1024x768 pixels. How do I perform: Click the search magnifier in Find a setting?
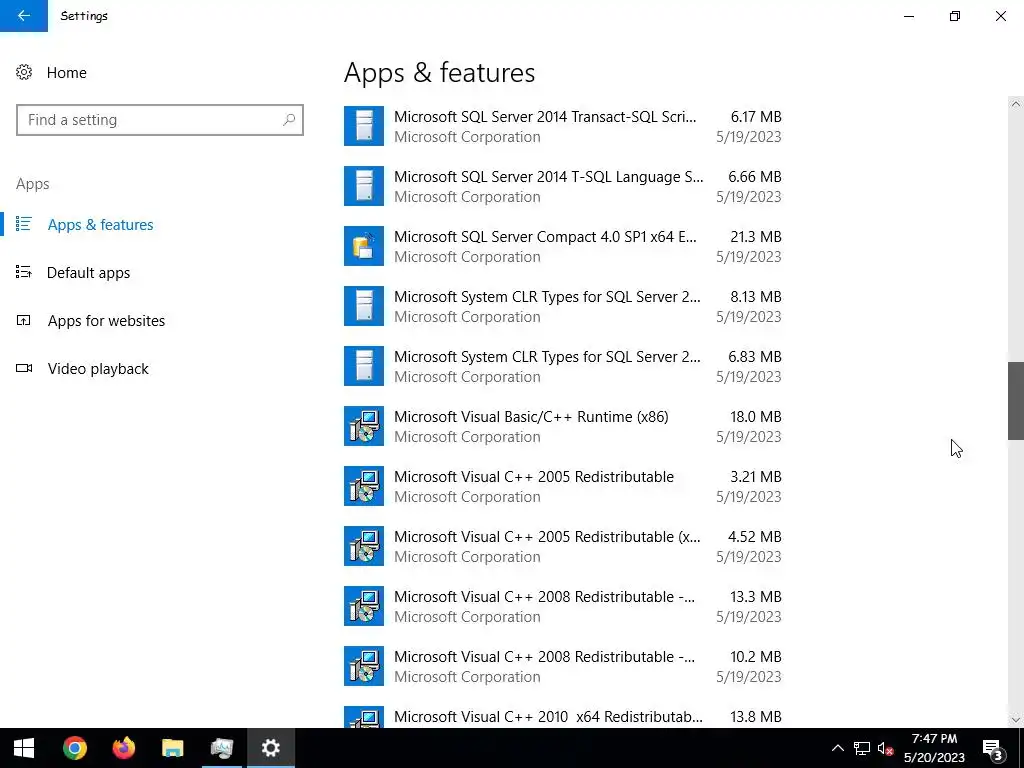[x=289, y=120]
